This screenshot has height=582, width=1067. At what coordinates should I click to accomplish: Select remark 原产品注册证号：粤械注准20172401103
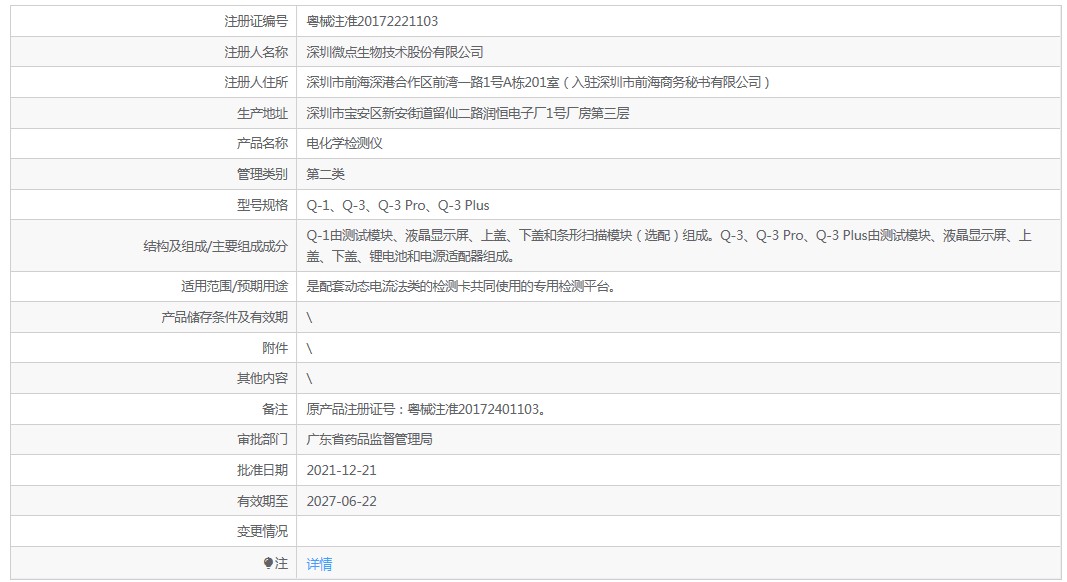pyautogui.click(x=426, y=409)
